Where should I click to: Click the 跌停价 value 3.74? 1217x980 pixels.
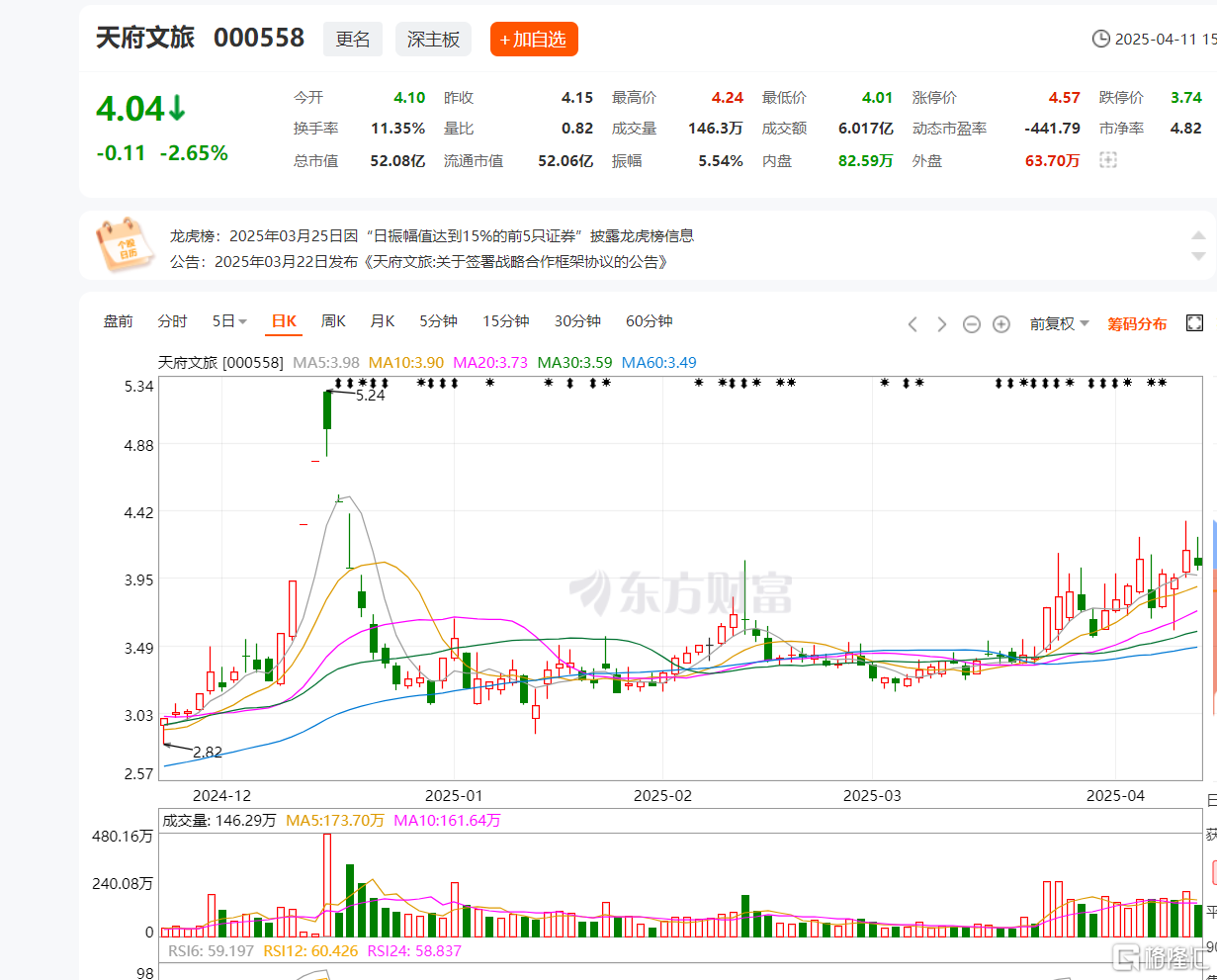coord(1186,98)
